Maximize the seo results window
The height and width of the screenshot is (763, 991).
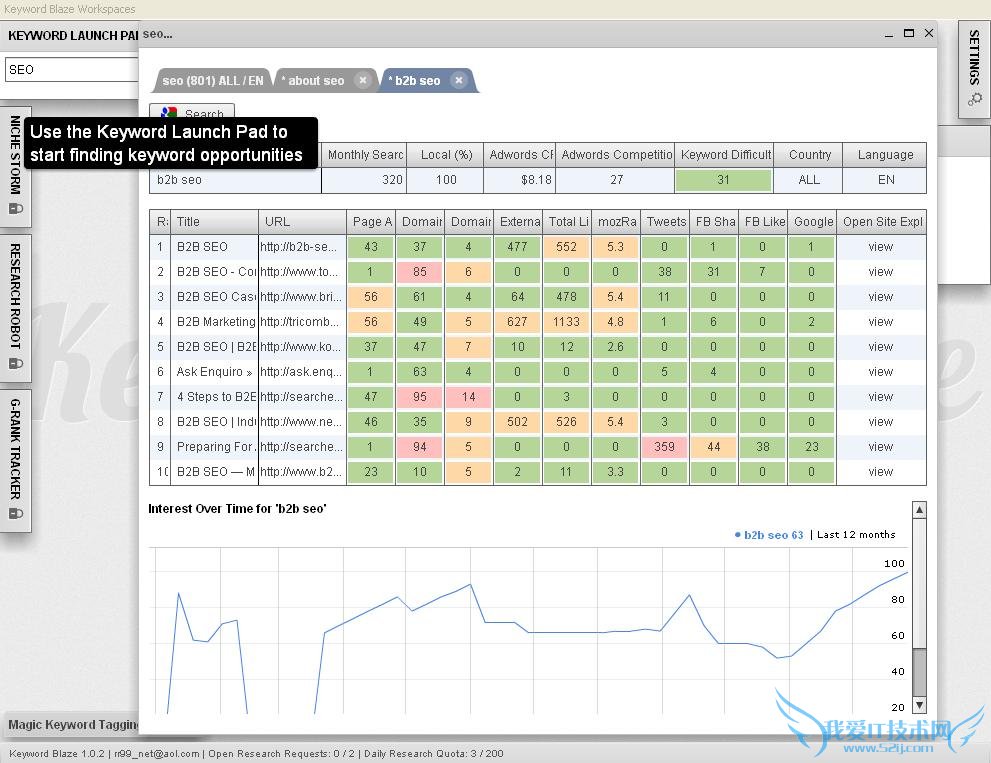tap(909, 33)
